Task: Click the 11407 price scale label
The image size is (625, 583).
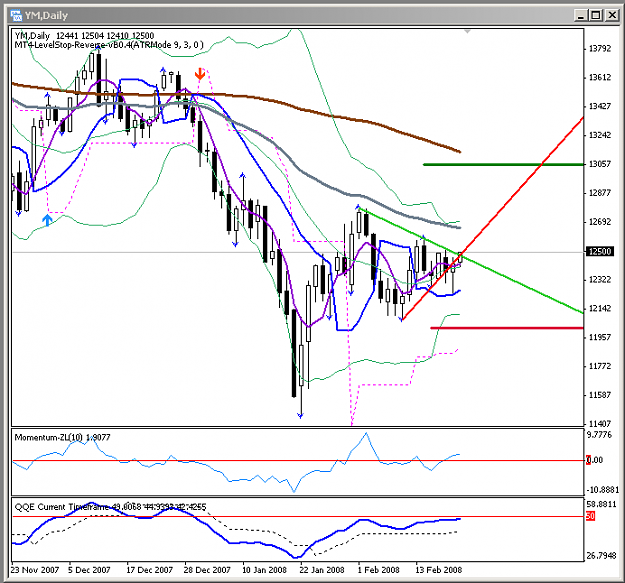Action: pyautogui.click(x=599, y=423)
